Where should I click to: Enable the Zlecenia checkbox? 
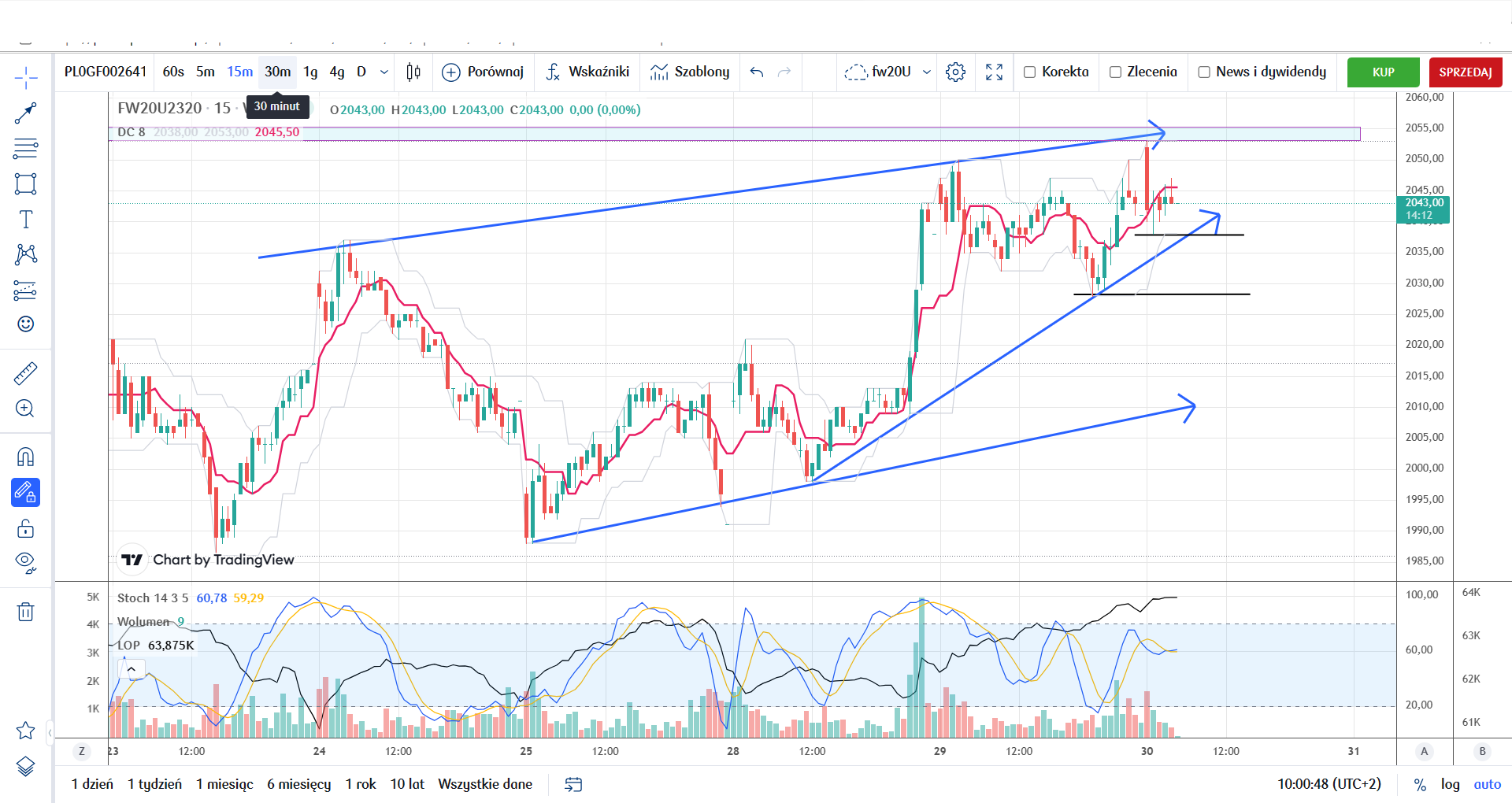pyautogui.click(x=1115, y=72)
